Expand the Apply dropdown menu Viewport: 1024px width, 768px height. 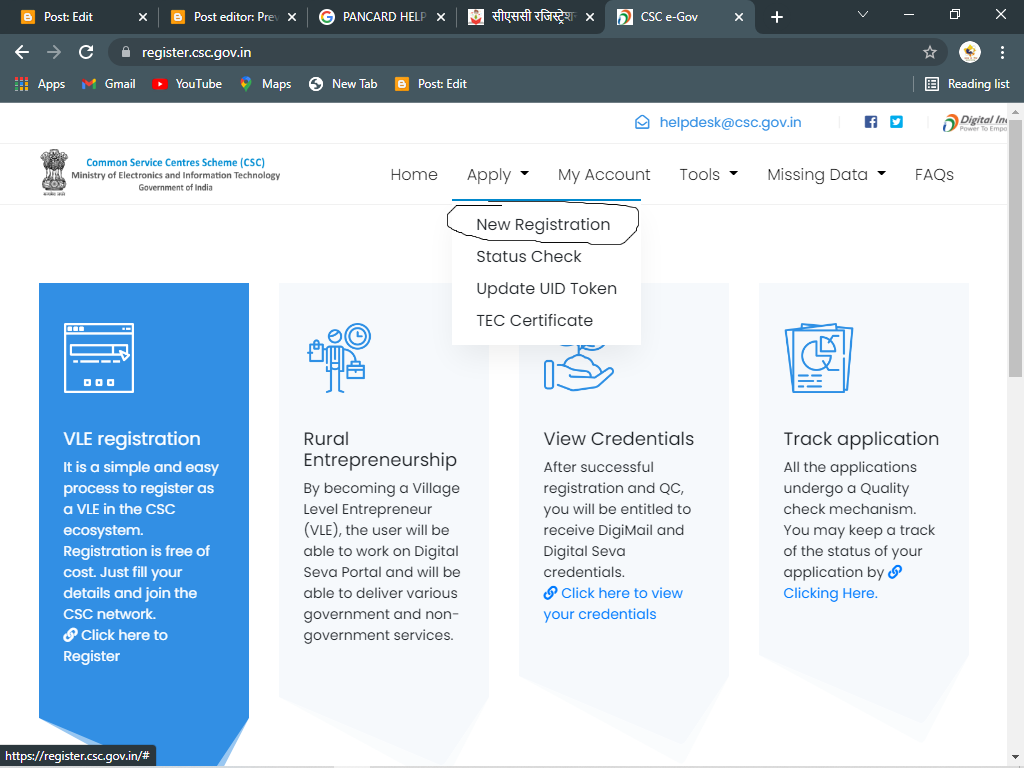pos(498,174)
